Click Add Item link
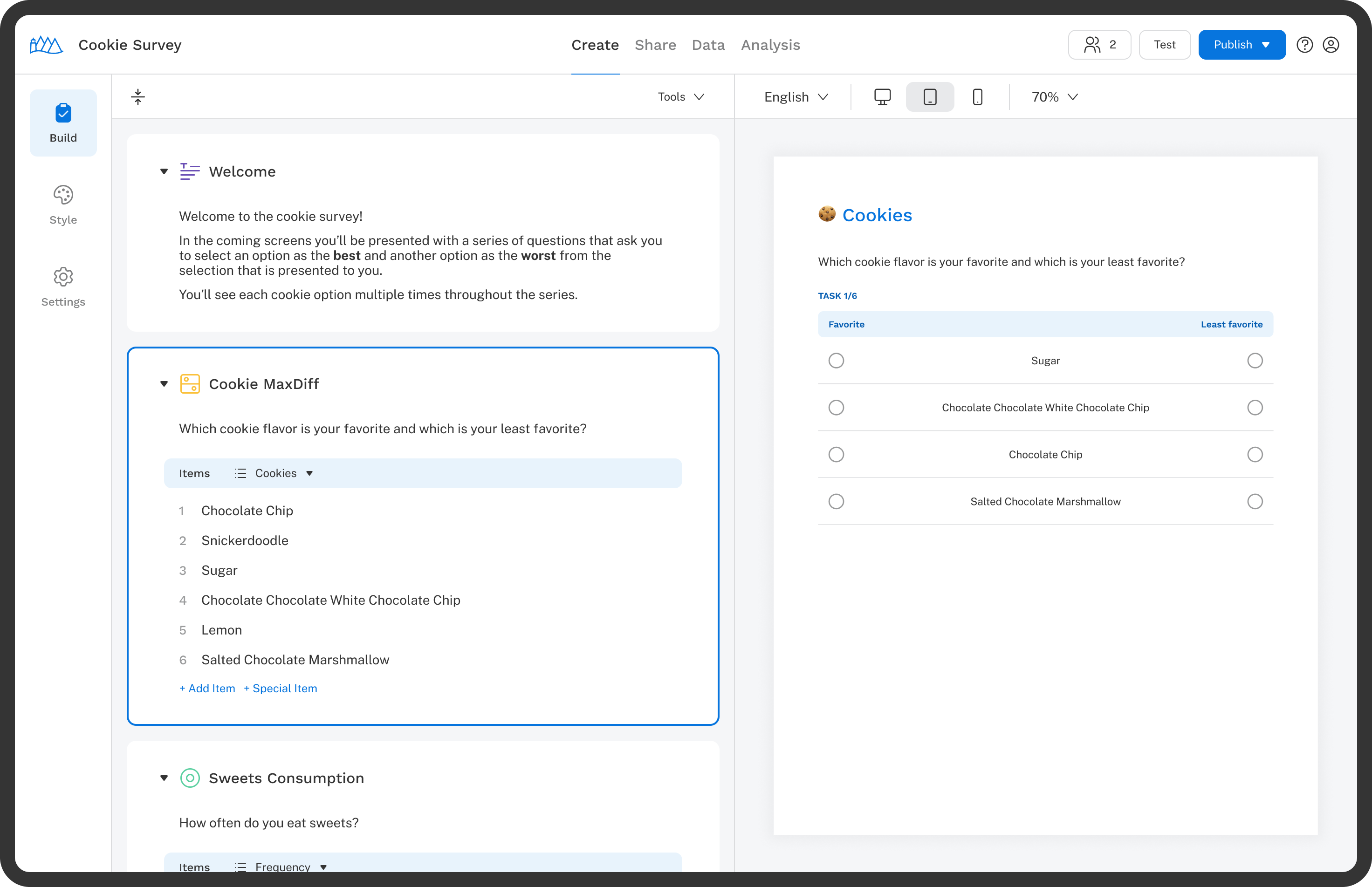Screen dimensions: 1372x887 (204, 688)
